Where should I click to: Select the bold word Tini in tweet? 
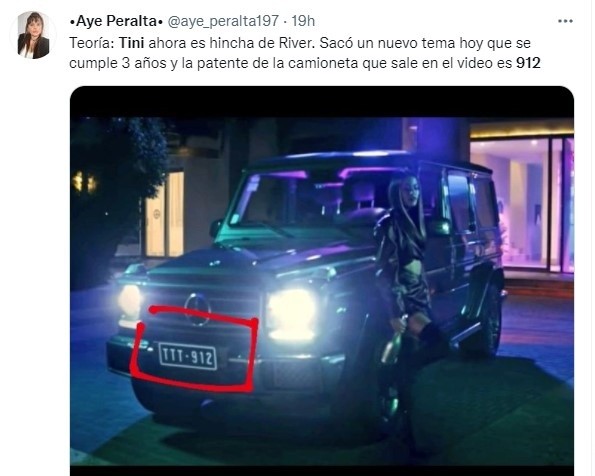pos(132,43)
